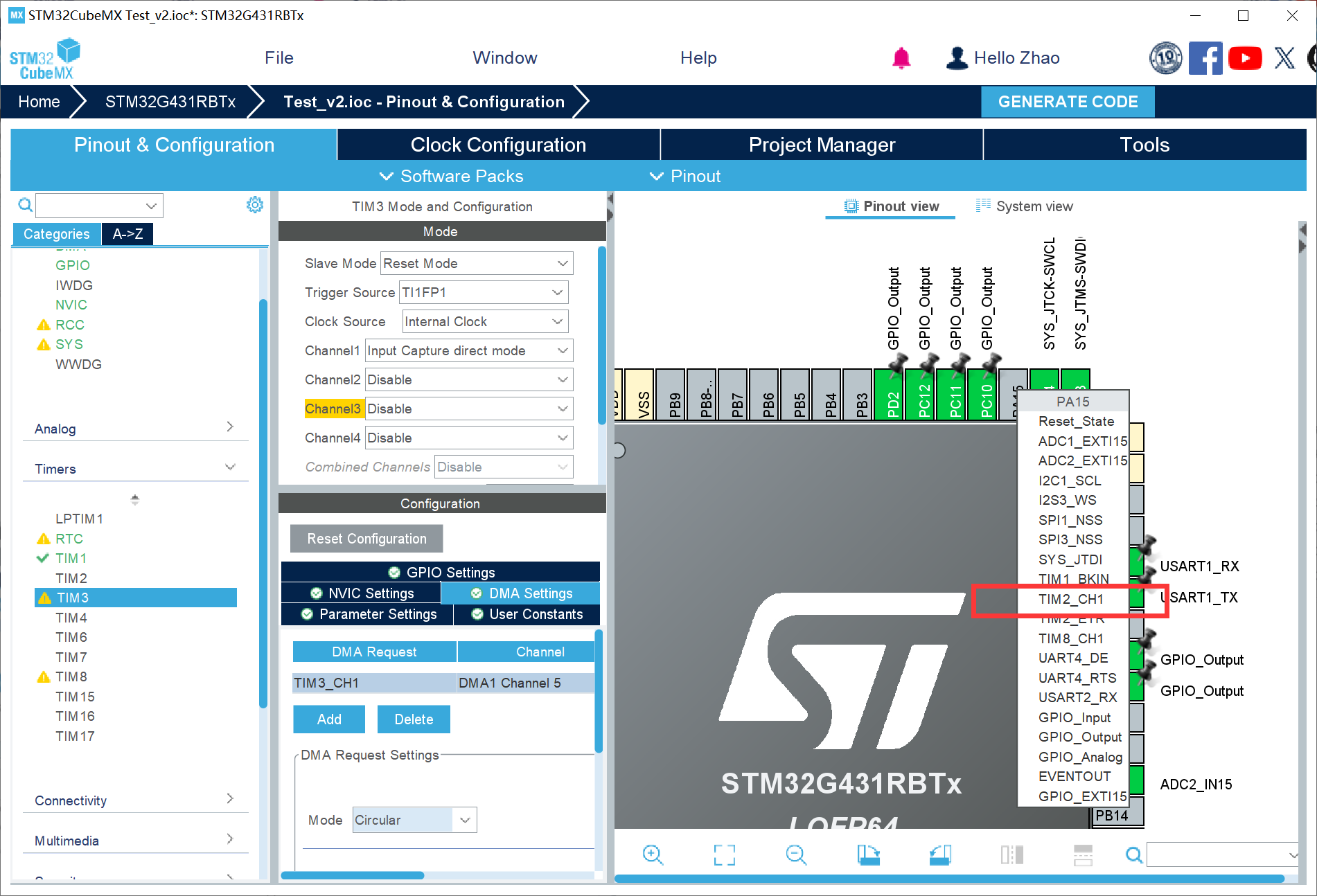
Task: Click the categories settings gear icon
Action: point(255,205)
